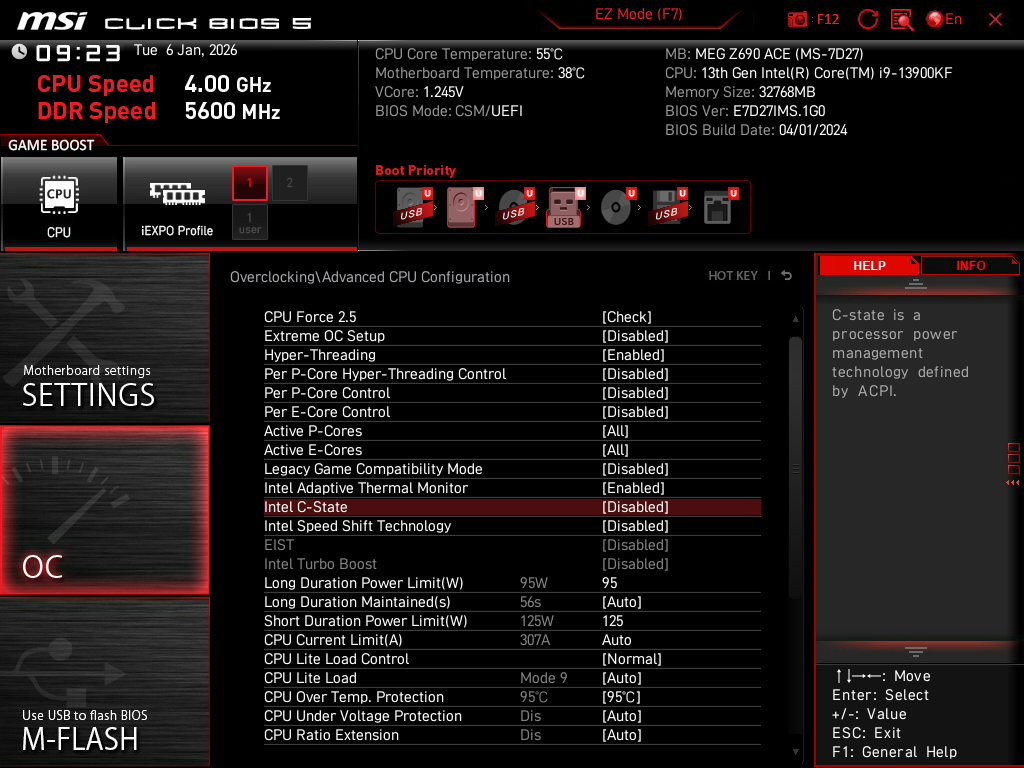Toggle the iEXPO user profile button
1024x768 pixels.
click(250, 222)
